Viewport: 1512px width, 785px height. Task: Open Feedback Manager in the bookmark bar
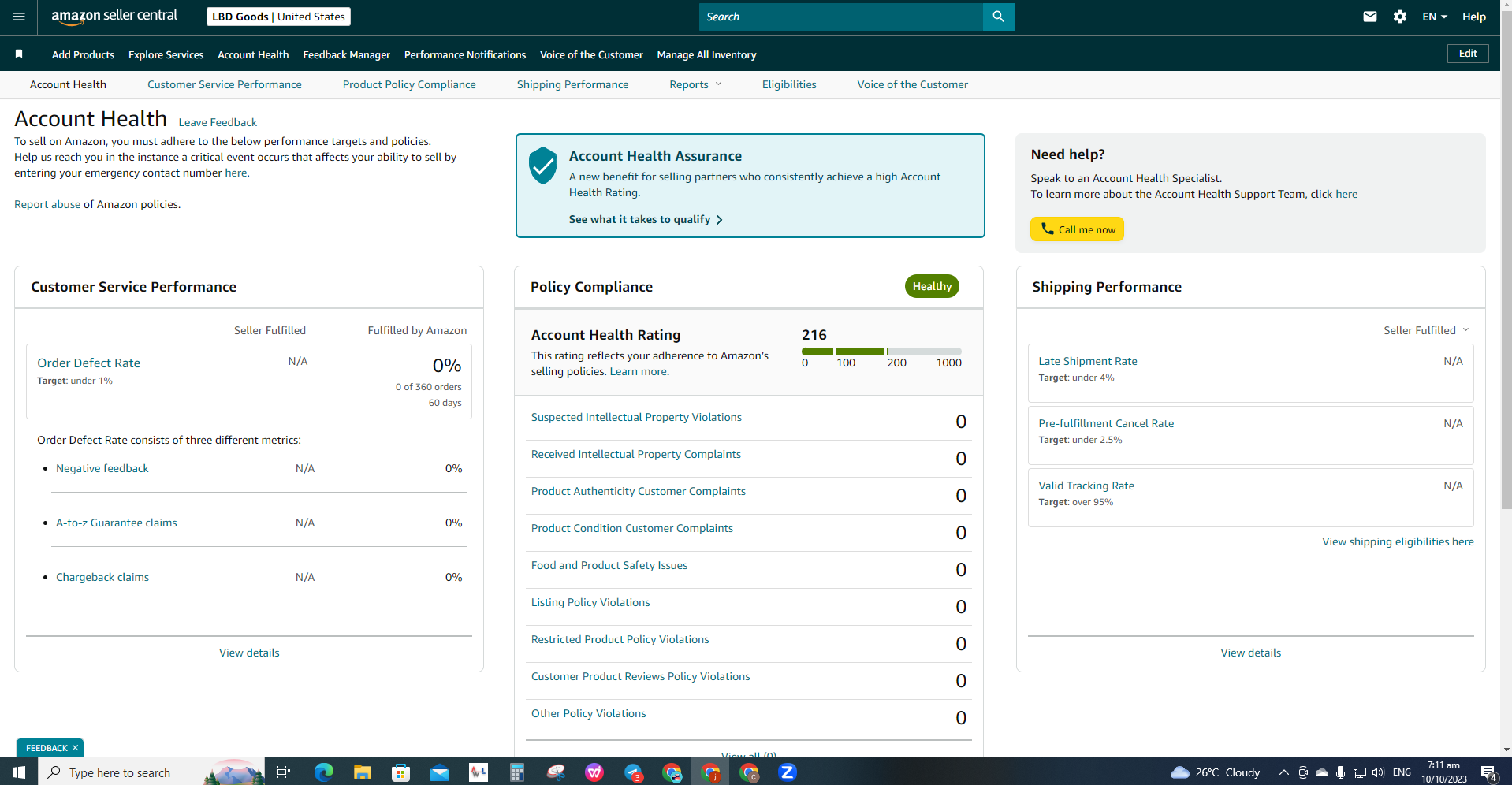coord(347,54)
